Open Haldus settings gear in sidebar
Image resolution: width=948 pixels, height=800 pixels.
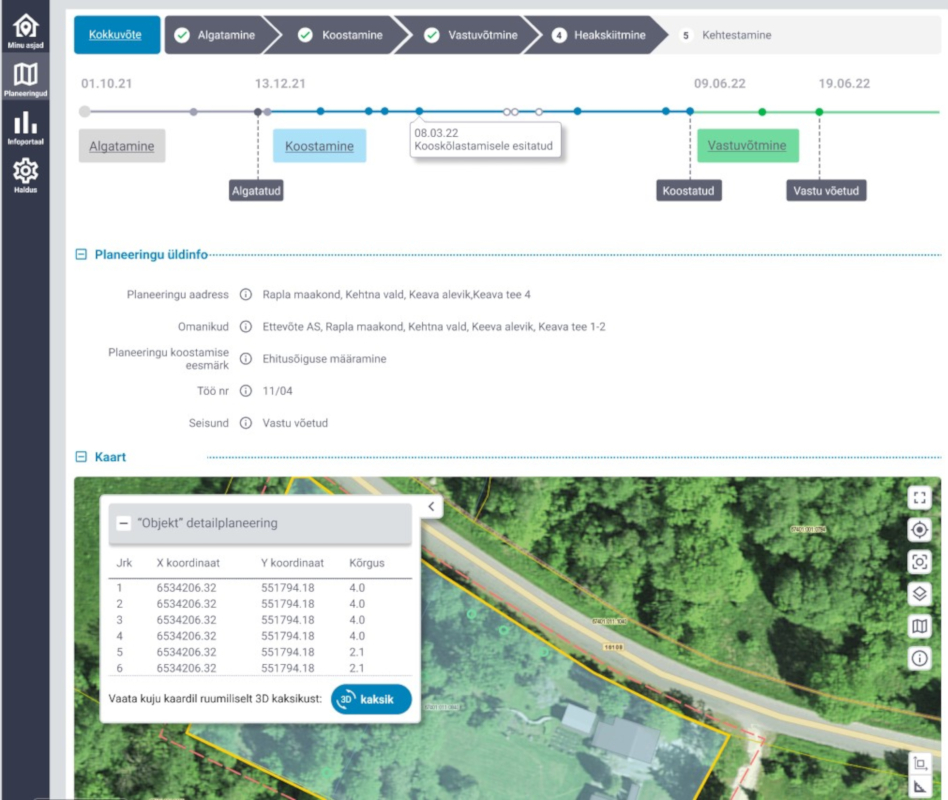click(x=25, y=175)
